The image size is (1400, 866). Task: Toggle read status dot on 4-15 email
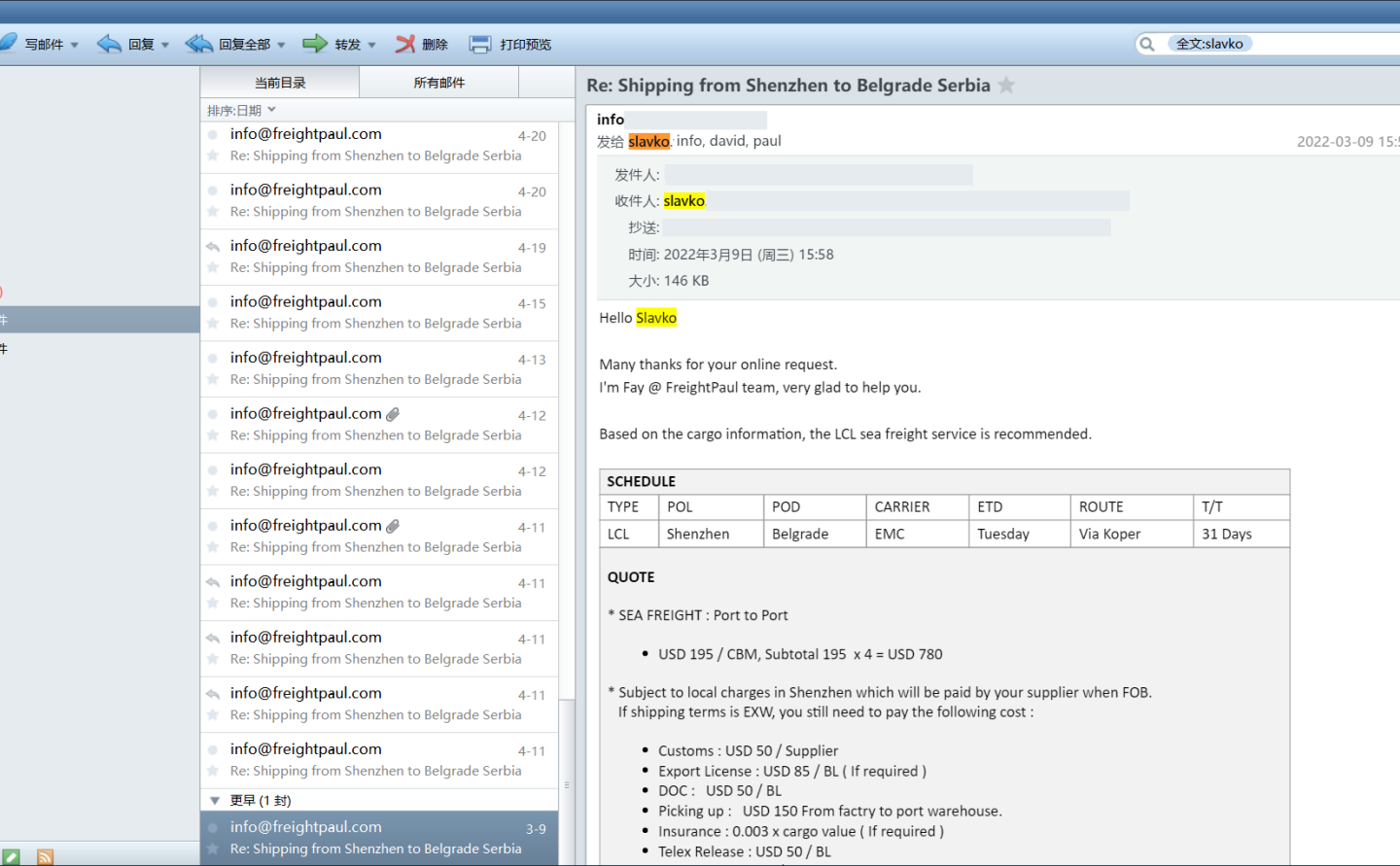(x=213, y=302)
